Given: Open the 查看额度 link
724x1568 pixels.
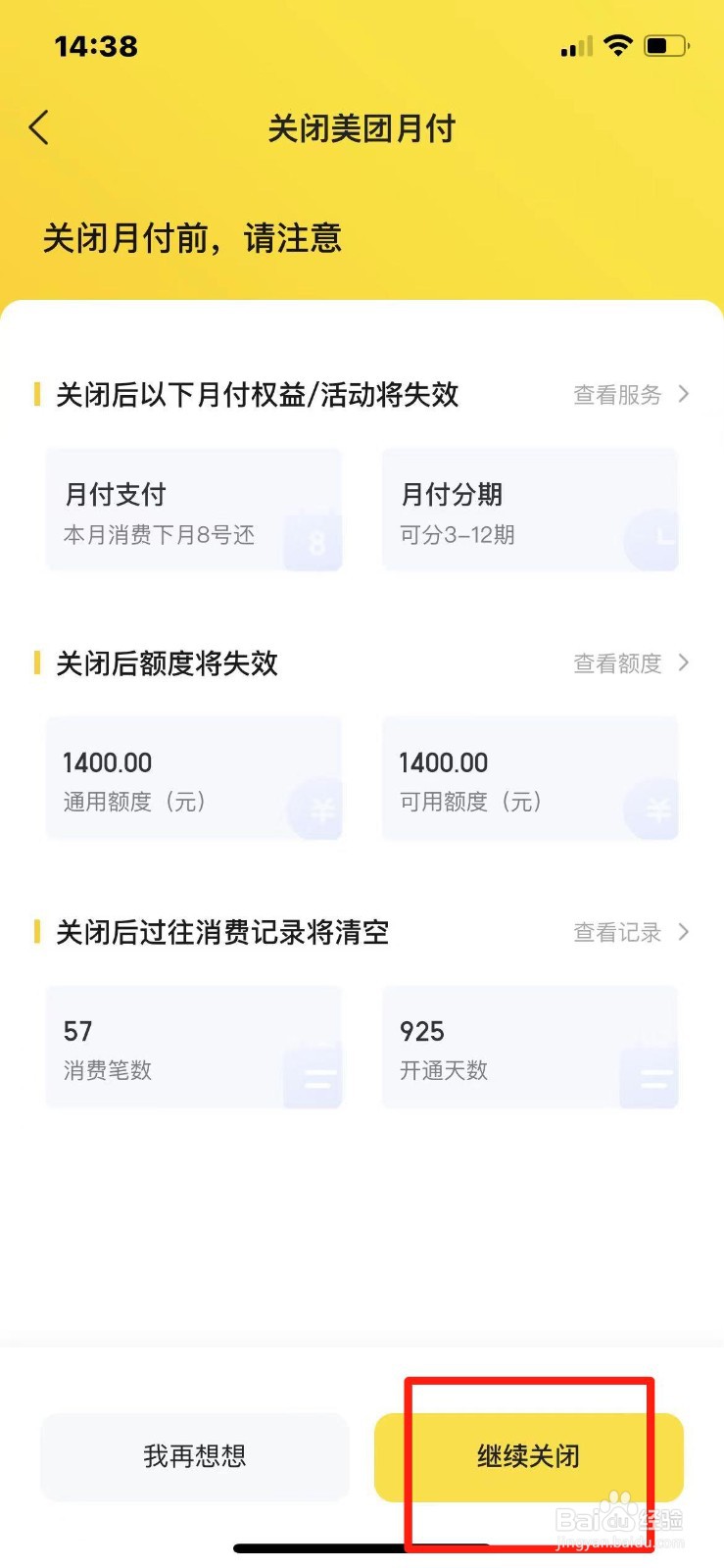Looking at the screenshot, I should [x=618, y=663].
